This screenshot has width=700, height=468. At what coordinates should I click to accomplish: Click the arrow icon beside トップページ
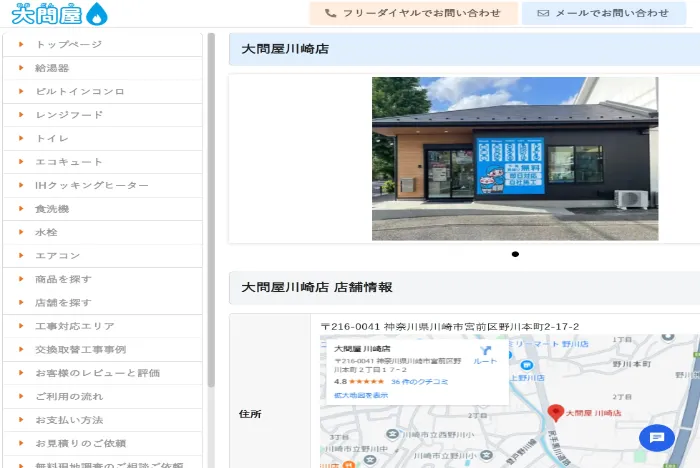(x=20, y=44)
